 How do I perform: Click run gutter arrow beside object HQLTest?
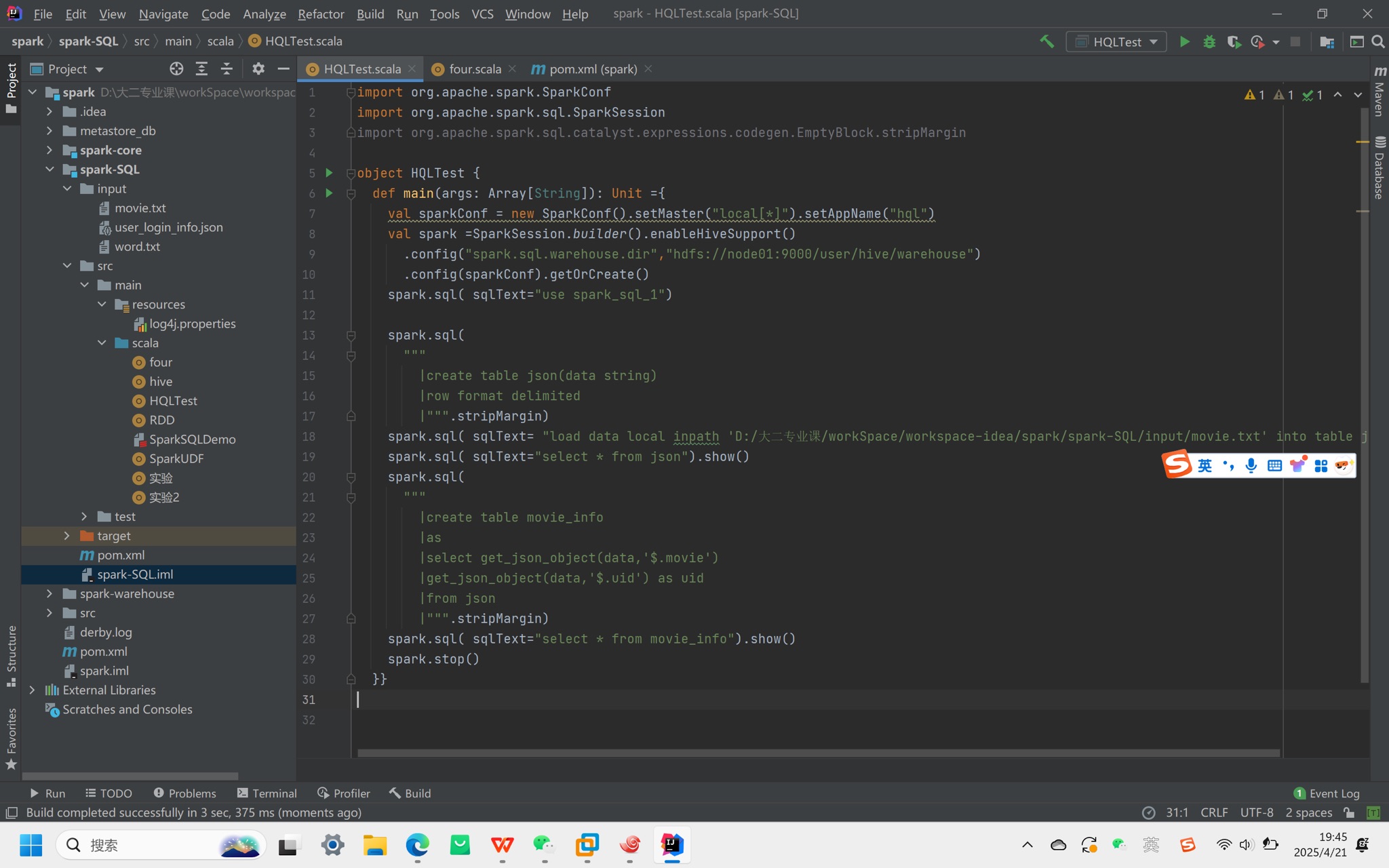click(x=329, y=173)
